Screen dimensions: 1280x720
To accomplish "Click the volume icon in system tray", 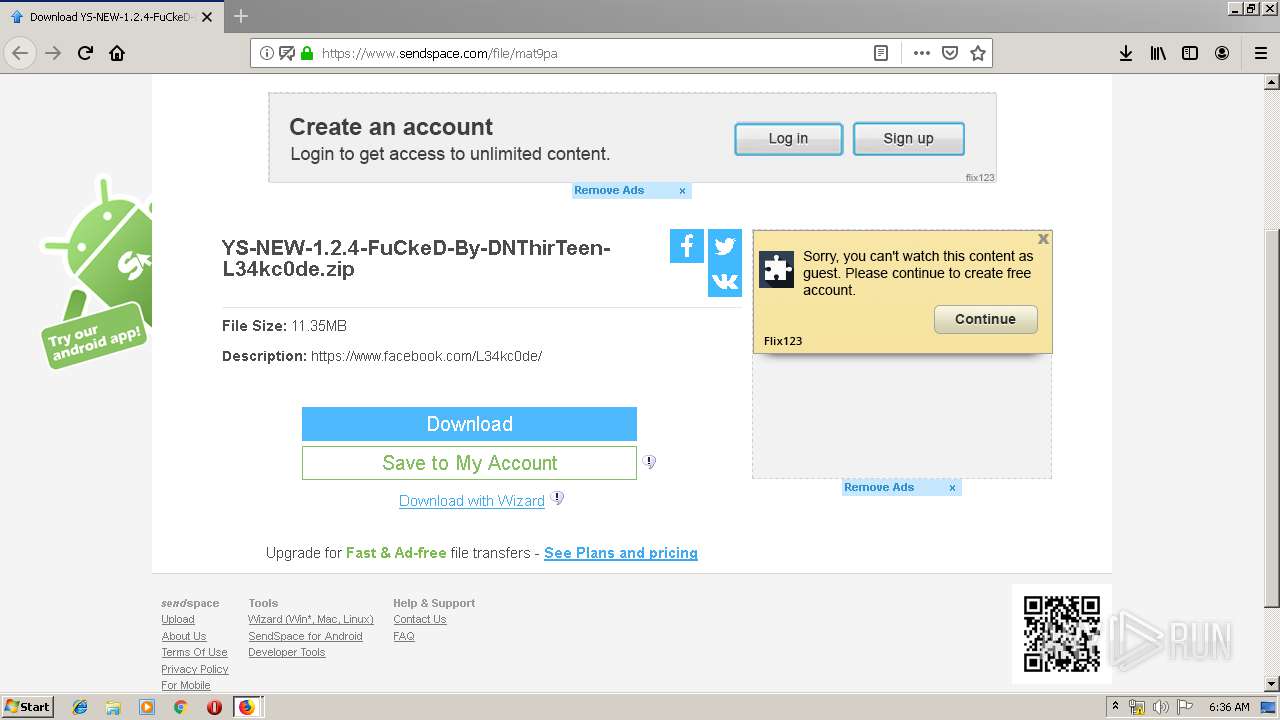I will pos(1160,707).
